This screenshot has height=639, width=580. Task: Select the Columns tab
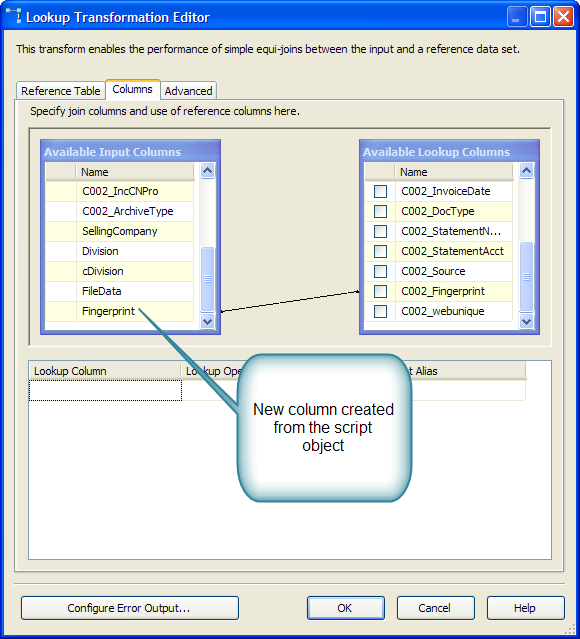pyautogui.click(x=132, y=89)
